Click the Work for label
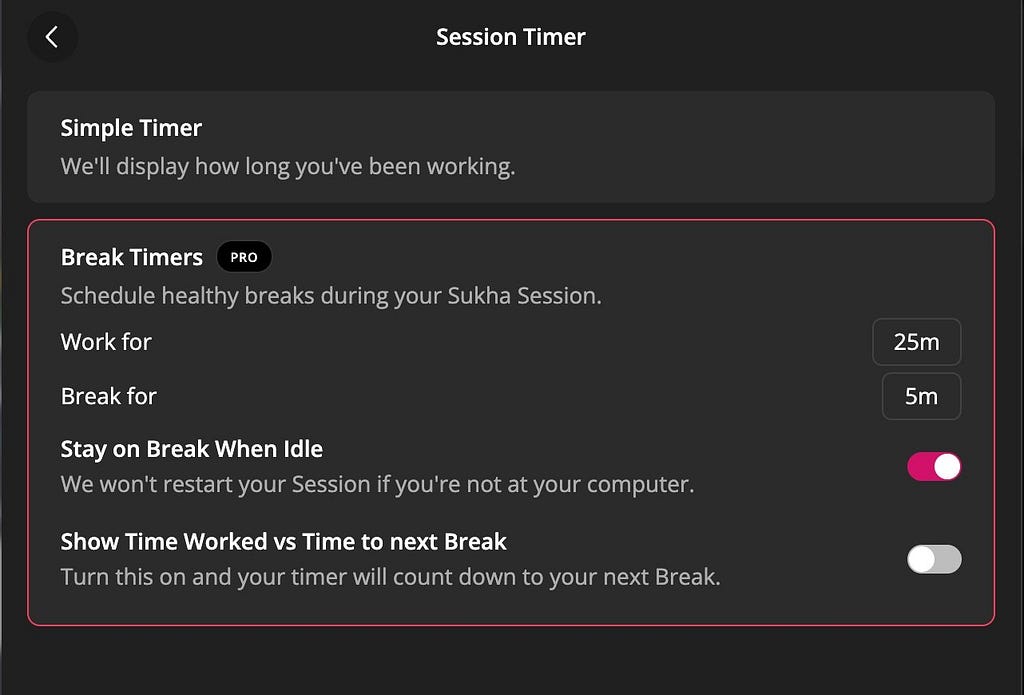 [106, 342]
